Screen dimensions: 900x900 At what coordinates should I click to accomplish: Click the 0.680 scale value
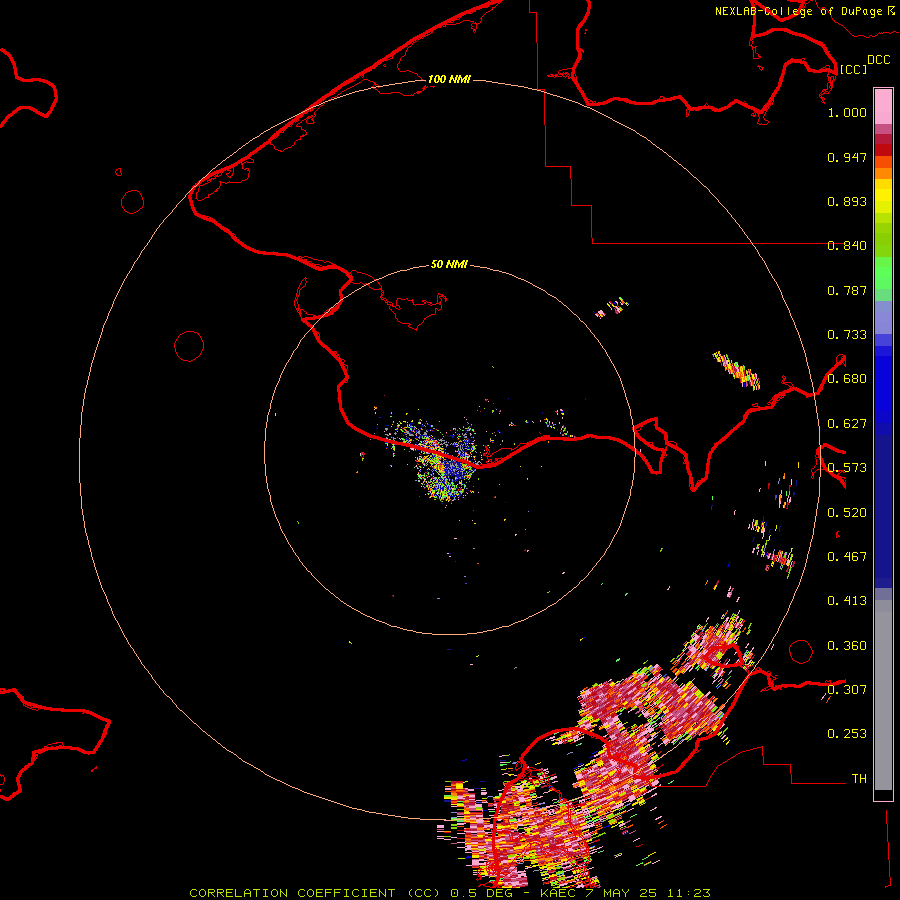[x=847, y=379]
